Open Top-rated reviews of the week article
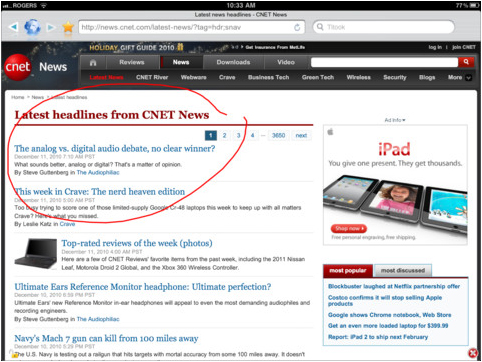 (x=137, y=243)
